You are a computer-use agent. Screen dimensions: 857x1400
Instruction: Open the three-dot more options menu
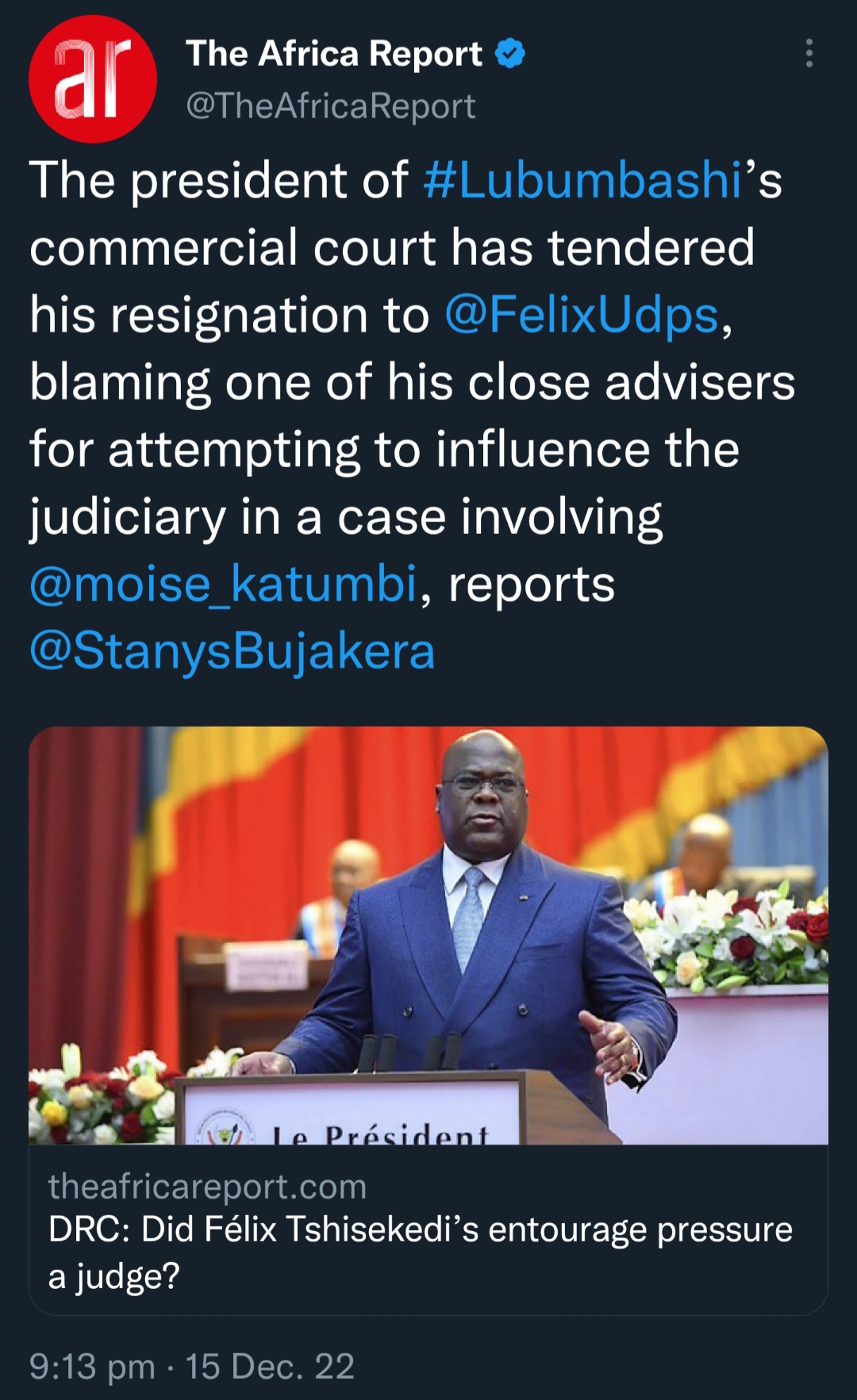809,53
